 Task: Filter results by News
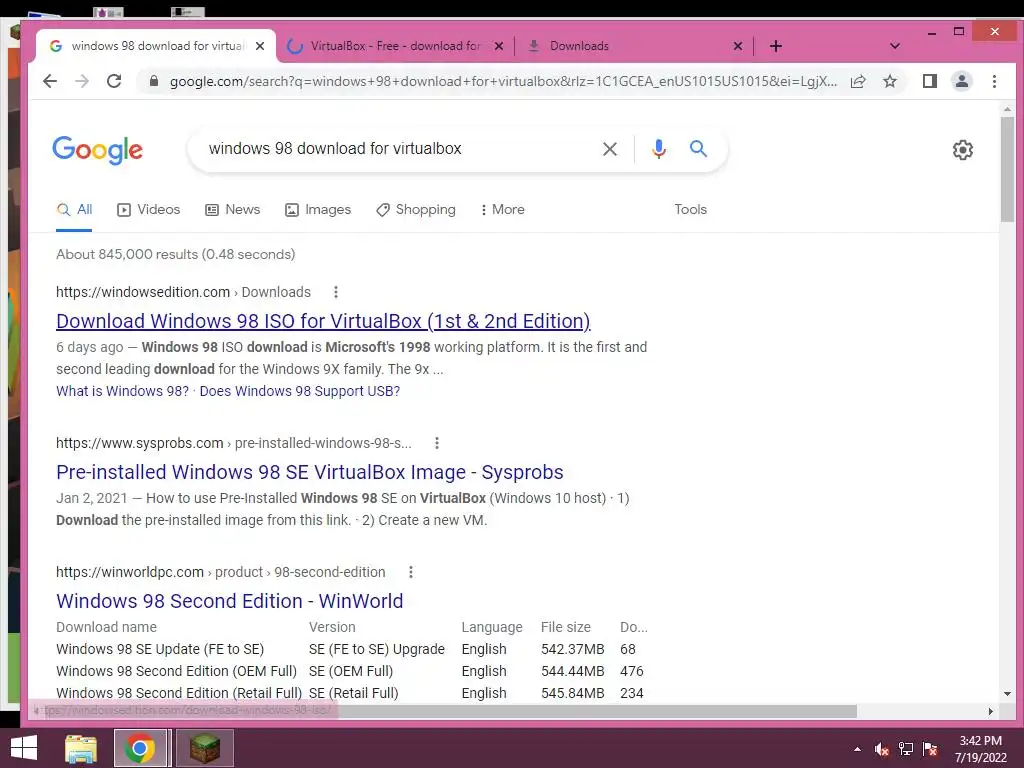232,210
